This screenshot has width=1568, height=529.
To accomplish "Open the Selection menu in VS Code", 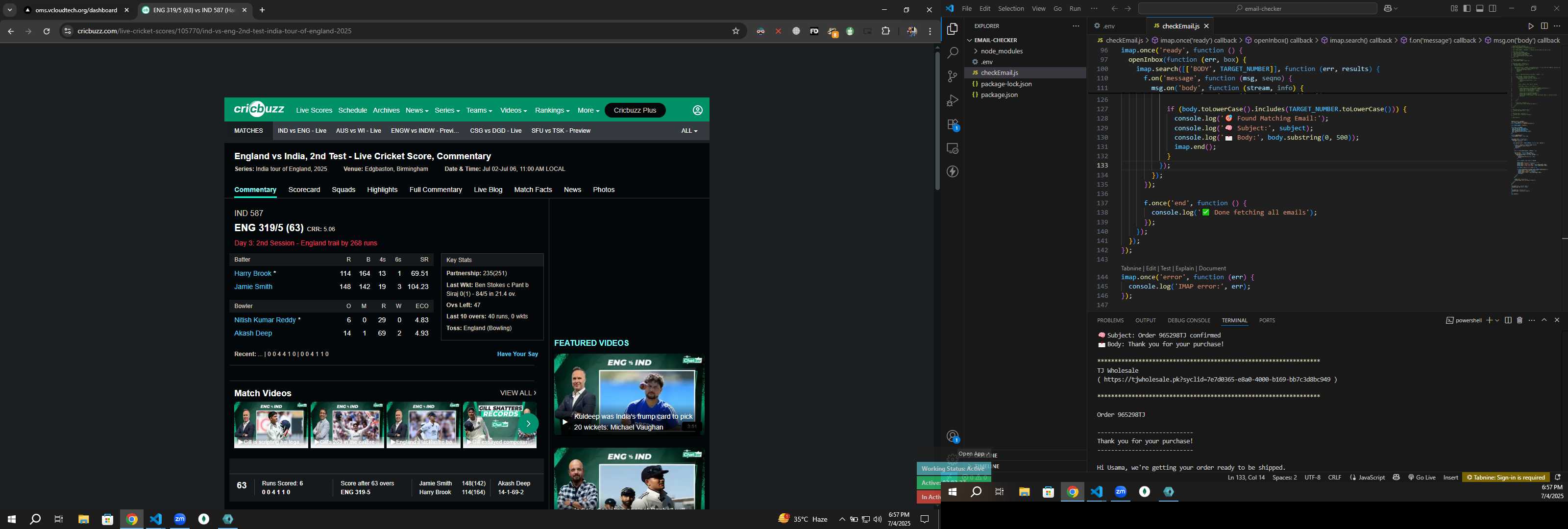I will pyautogui.click(x=1010, y=8).
